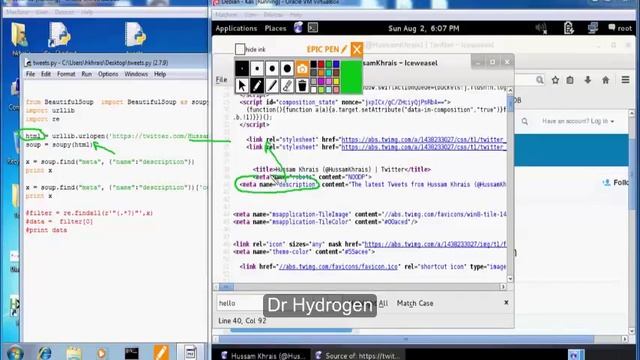
Task: Select the eraser tool in Epic Pen
Action: [x=287, y=86]
